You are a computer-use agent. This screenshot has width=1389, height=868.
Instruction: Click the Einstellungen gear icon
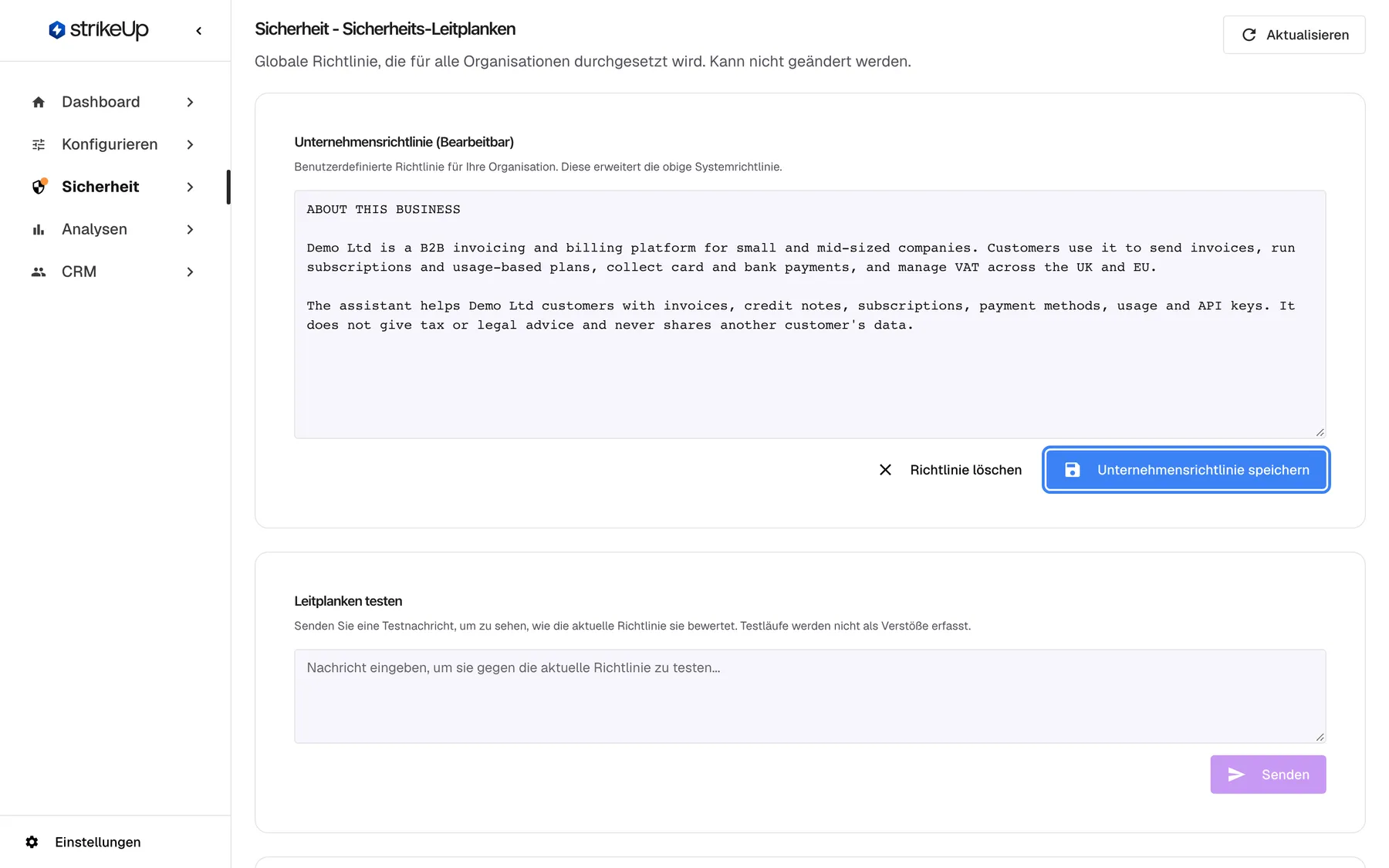32,842
